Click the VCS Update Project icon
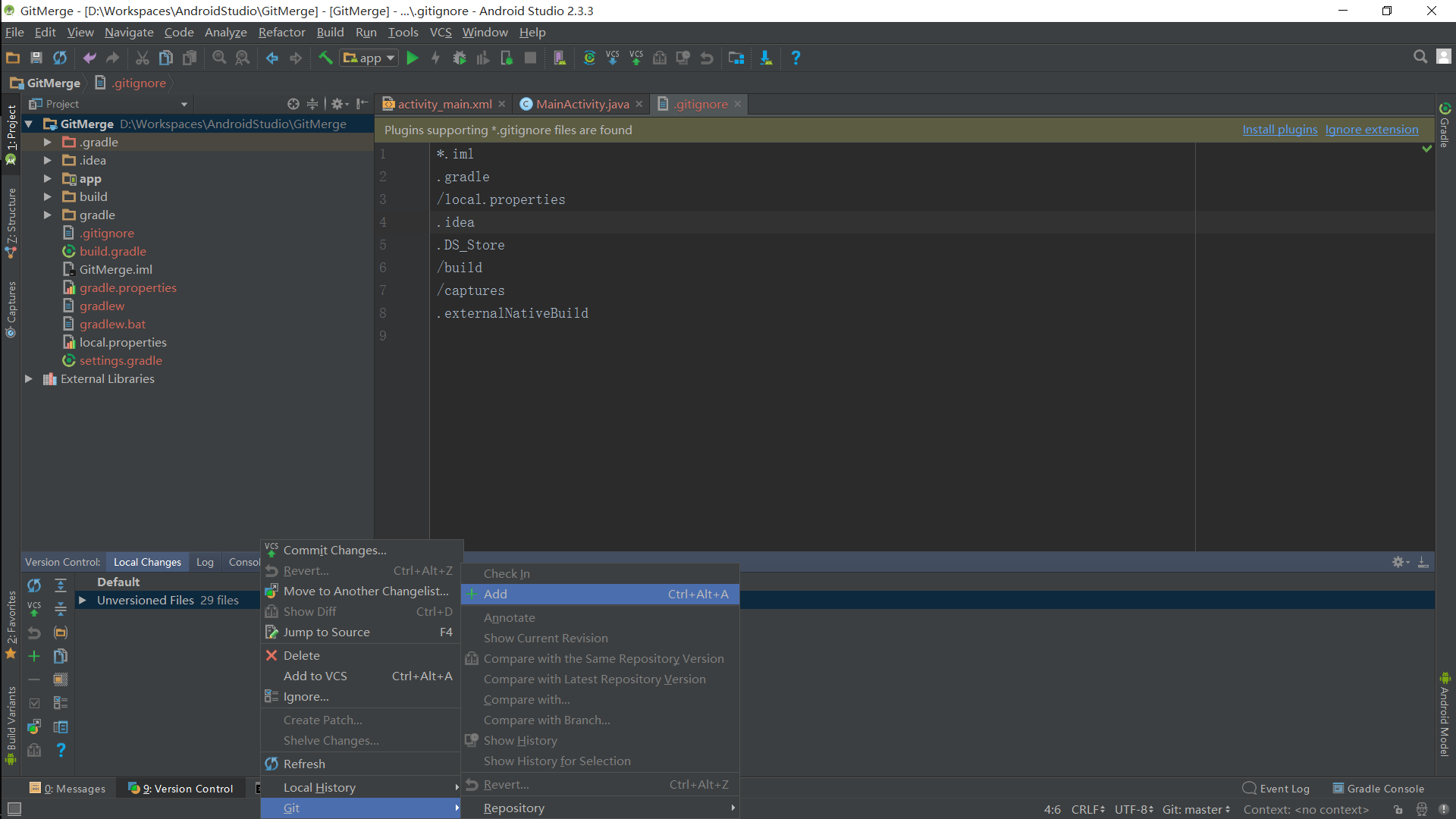The image size is (1456, 819). coord(613,58)
